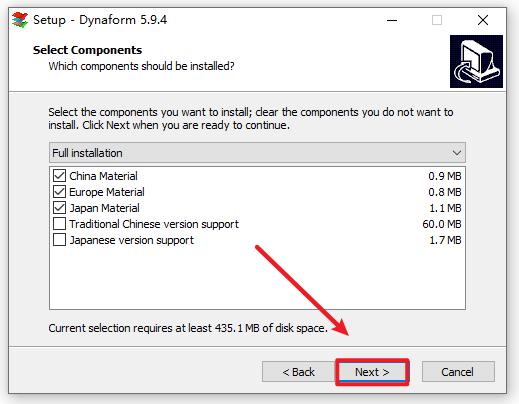
Task: Click Traditional Chinese version support label
Action: pos(154,224)
